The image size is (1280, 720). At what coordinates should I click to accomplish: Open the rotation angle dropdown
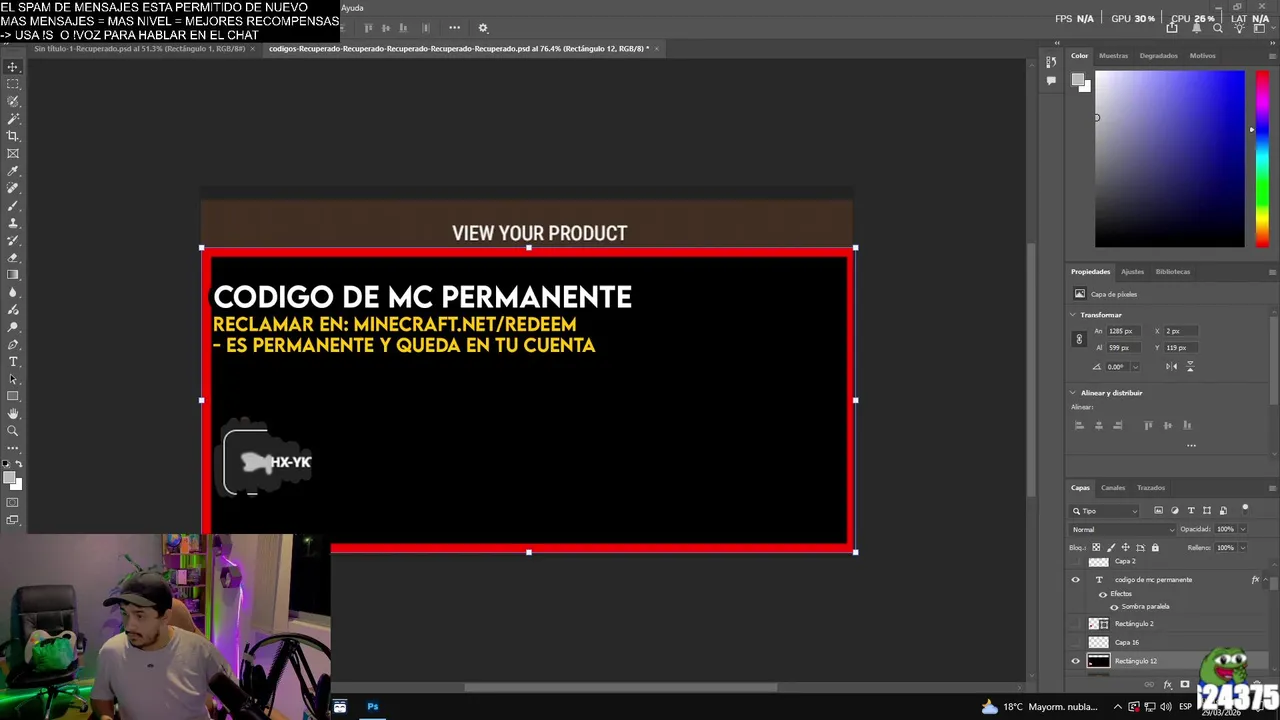tap(1135, 367)
